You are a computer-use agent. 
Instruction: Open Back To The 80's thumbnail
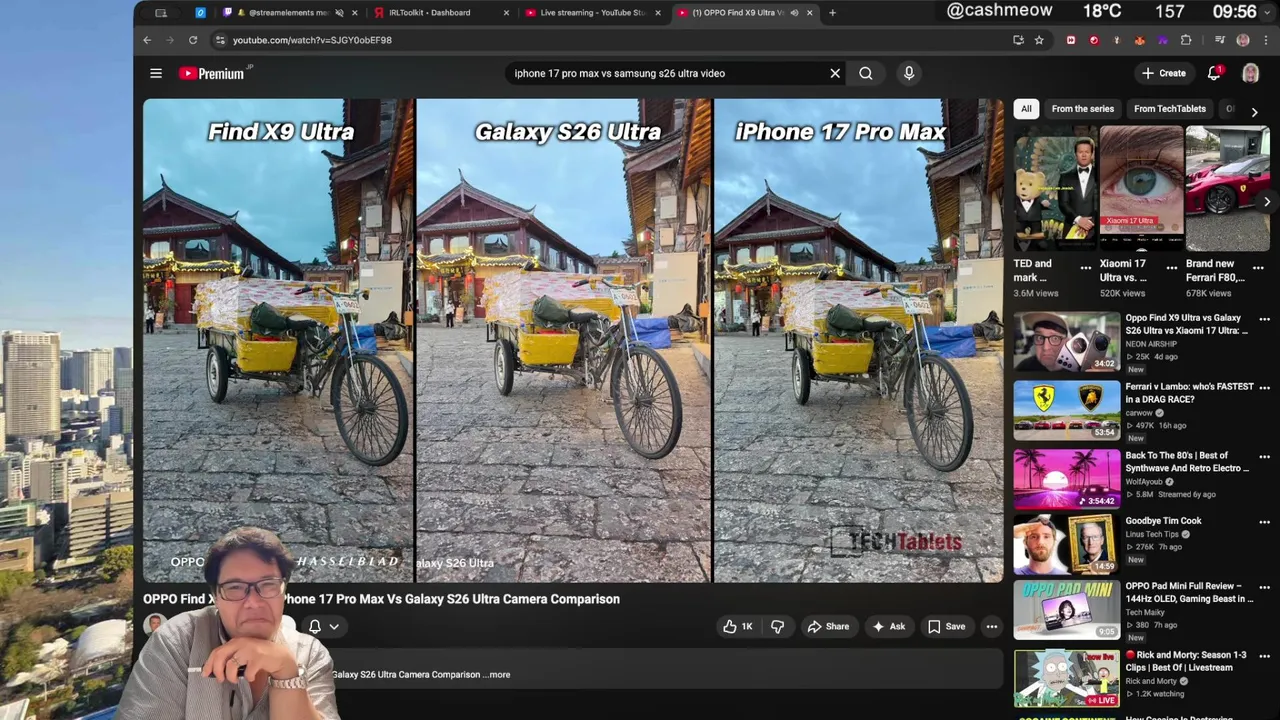(x=1067, y=480)
